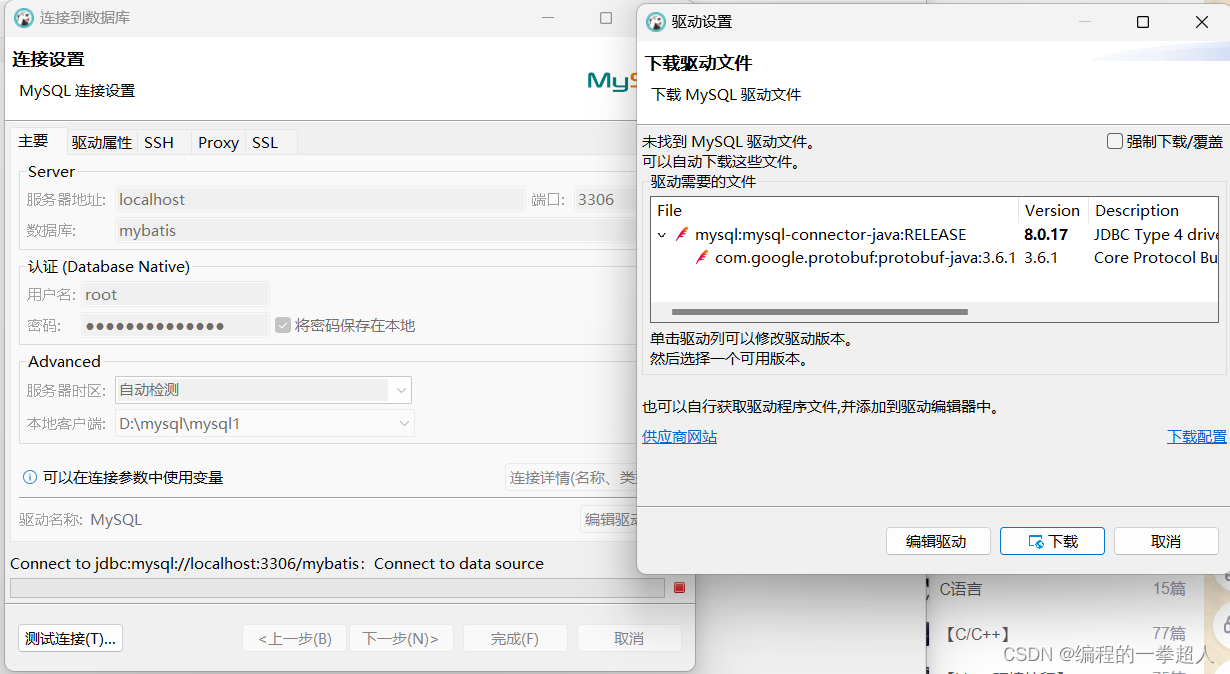The width and height of the screenshot is (1230, 674).
Task: Click the MySQL logo in connection settings
Action: (612, 81)
